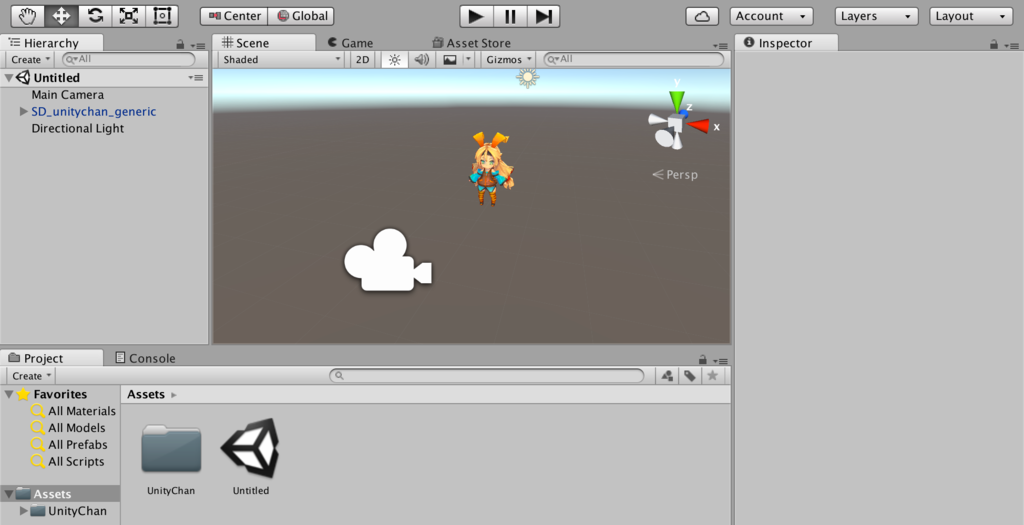
Task: Click the red X axis gizmo cone
Action: pos(699,125)
